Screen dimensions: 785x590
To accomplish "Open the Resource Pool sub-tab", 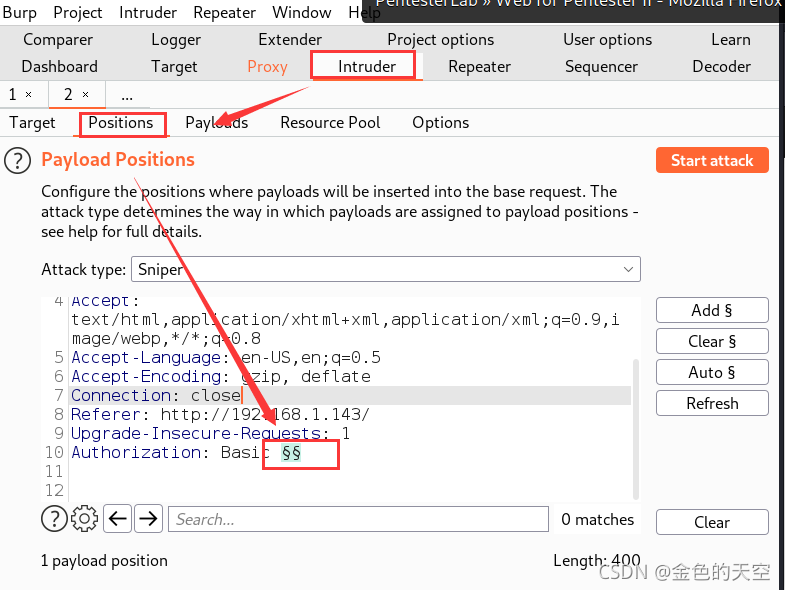I will [330, 123].
